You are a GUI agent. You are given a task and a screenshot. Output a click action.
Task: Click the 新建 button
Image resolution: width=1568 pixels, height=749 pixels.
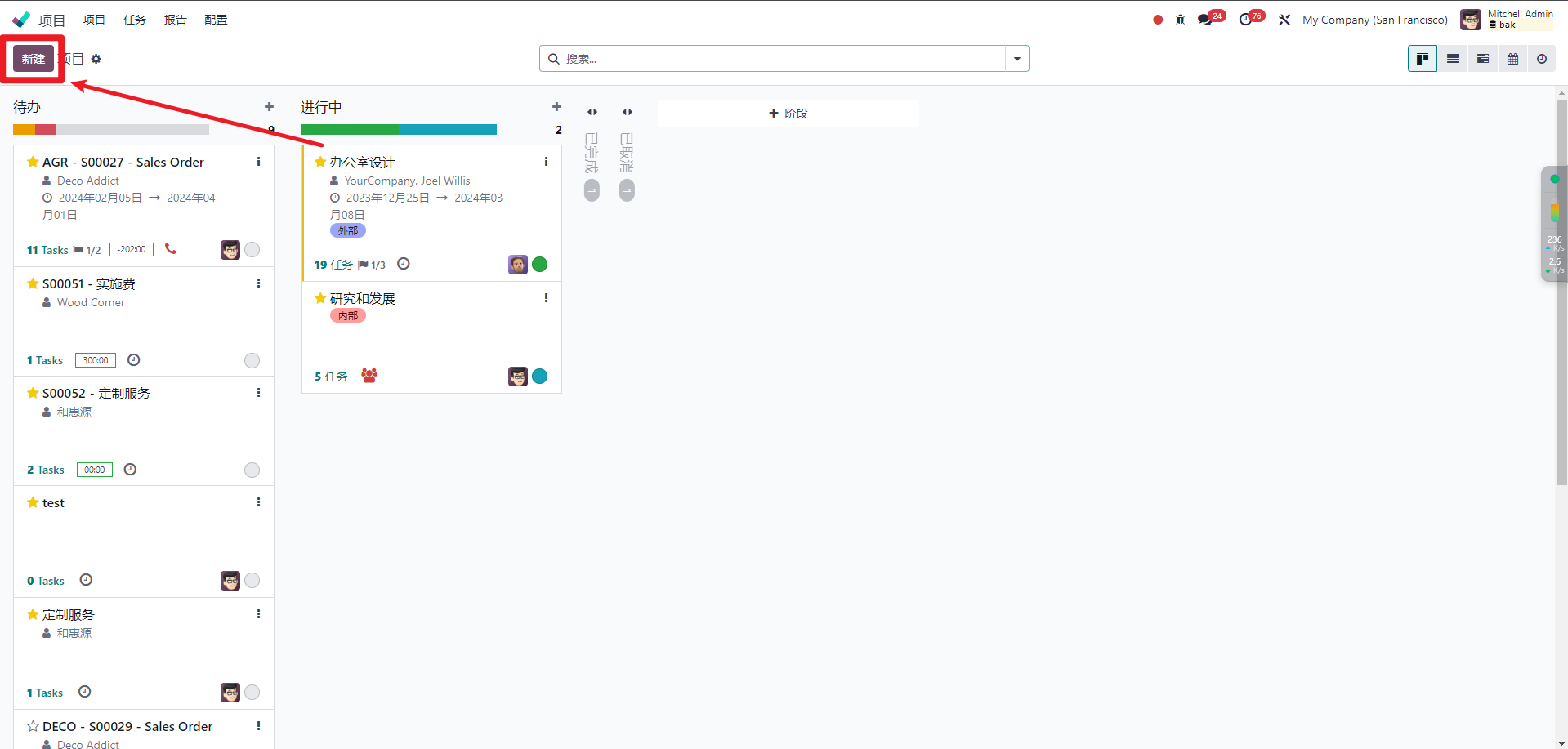coord(34,59)
